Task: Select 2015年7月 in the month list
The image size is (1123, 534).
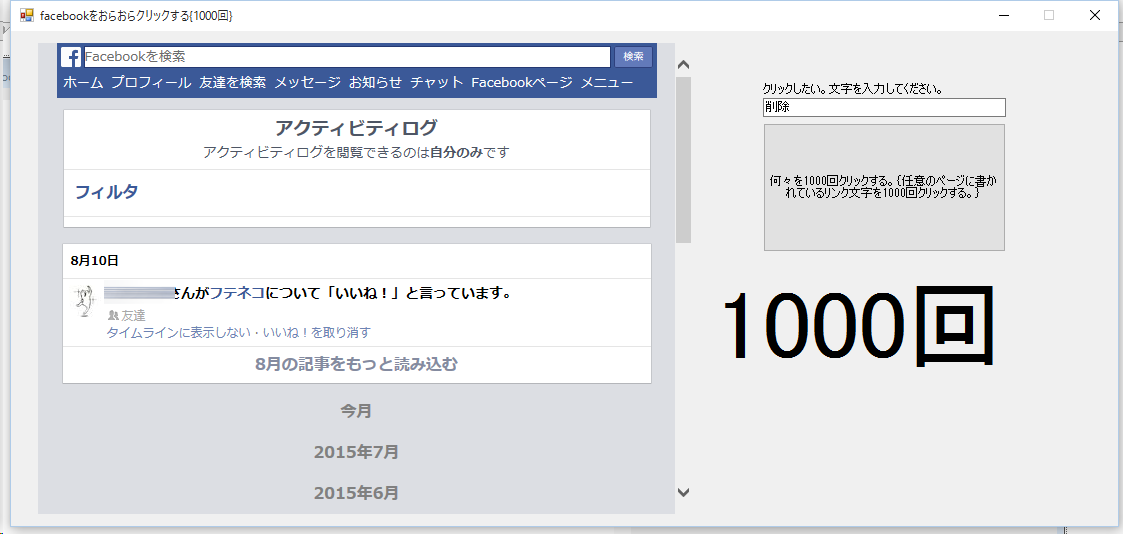Action: (356, 452)
